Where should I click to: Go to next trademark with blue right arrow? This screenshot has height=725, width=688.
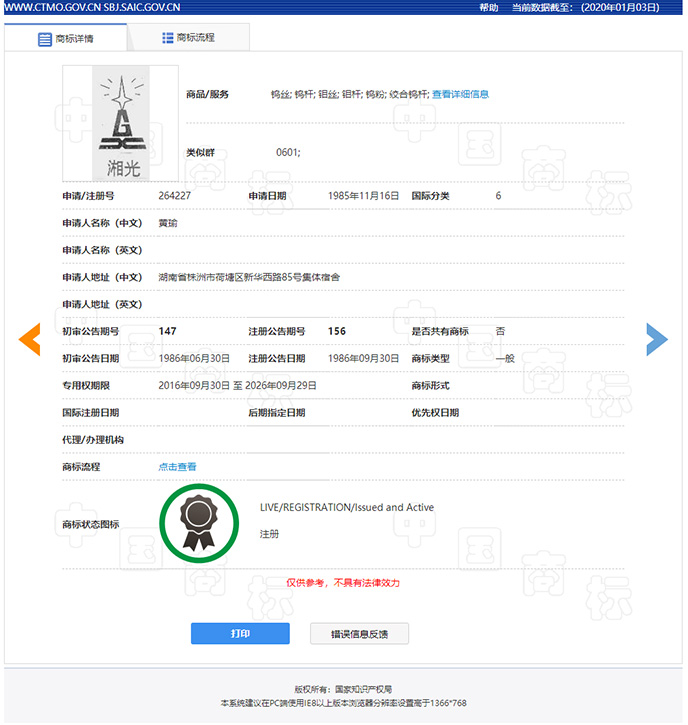click(x=656, y=340)
